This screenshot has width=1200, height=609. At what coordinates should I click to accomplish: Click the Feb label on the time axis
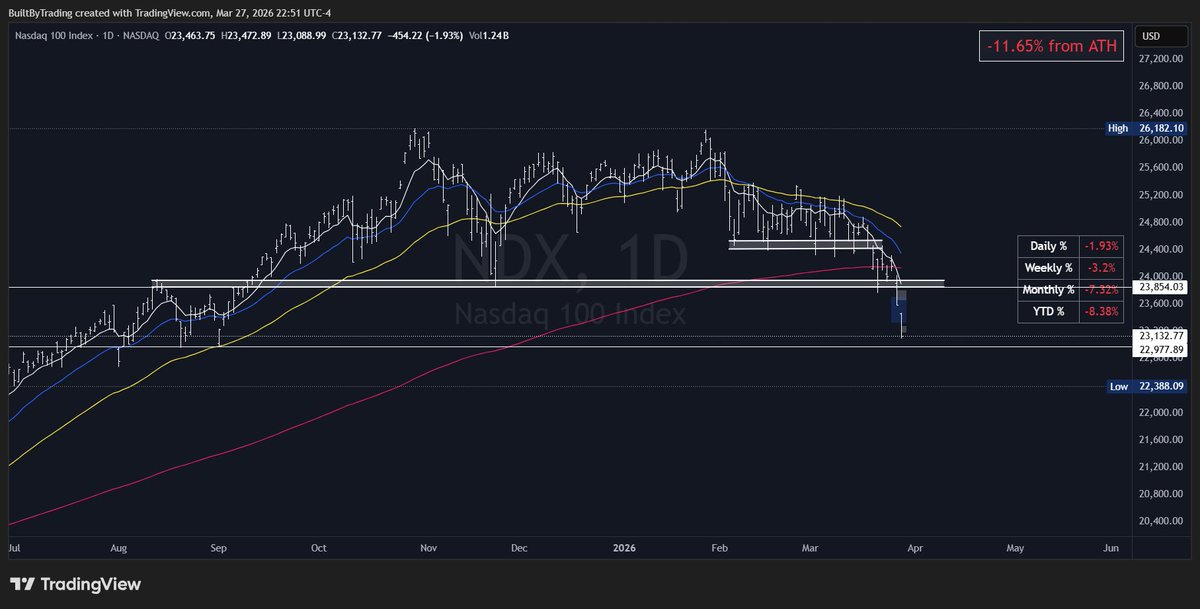(x=720, y=548)
